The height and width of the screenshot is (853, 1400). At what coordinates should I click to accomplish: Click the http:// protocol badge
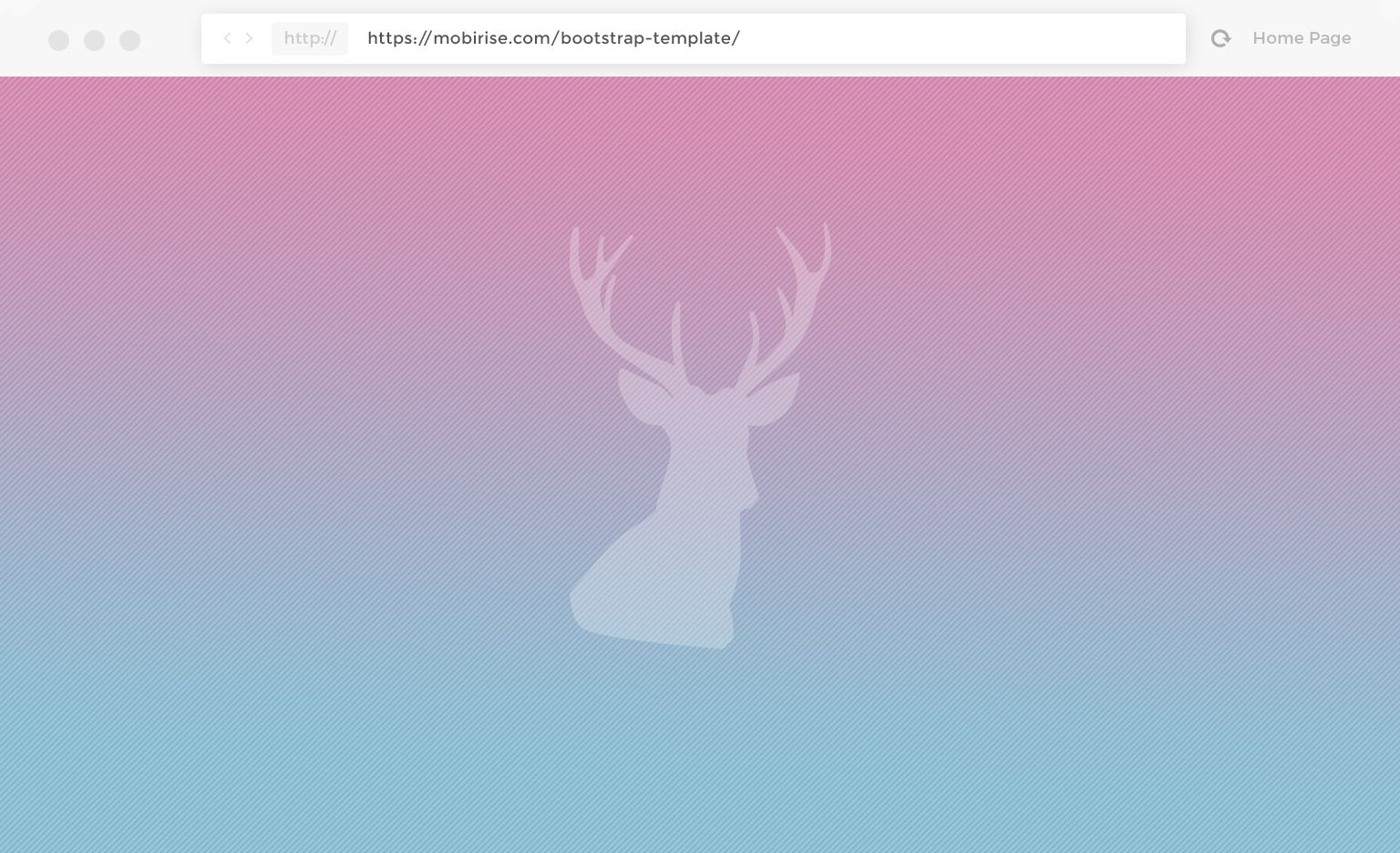tap(310, 38)
